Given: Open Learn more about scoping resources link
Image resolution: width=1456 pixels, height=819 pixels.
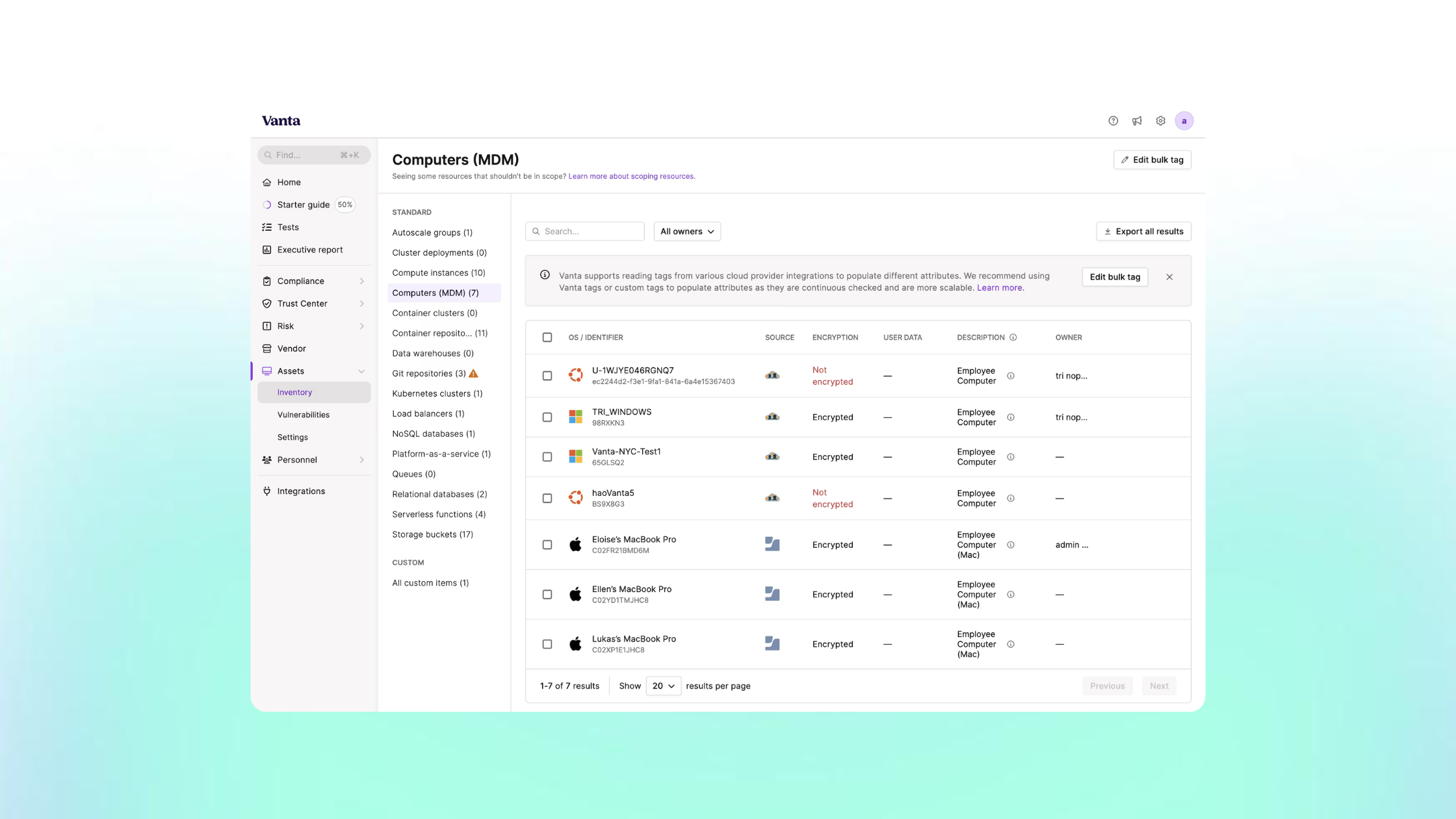Looking at the screenshot, I should [630, 176].
